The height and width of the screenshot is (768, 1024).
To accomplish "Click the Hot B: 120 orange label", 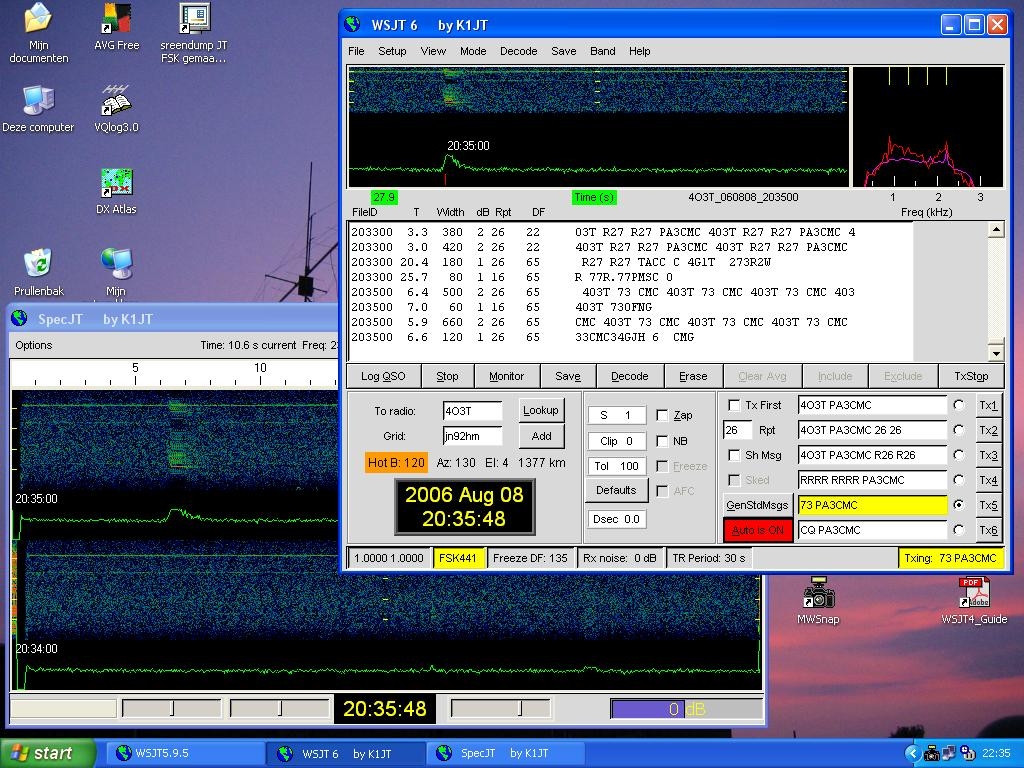I will [396, 462].
